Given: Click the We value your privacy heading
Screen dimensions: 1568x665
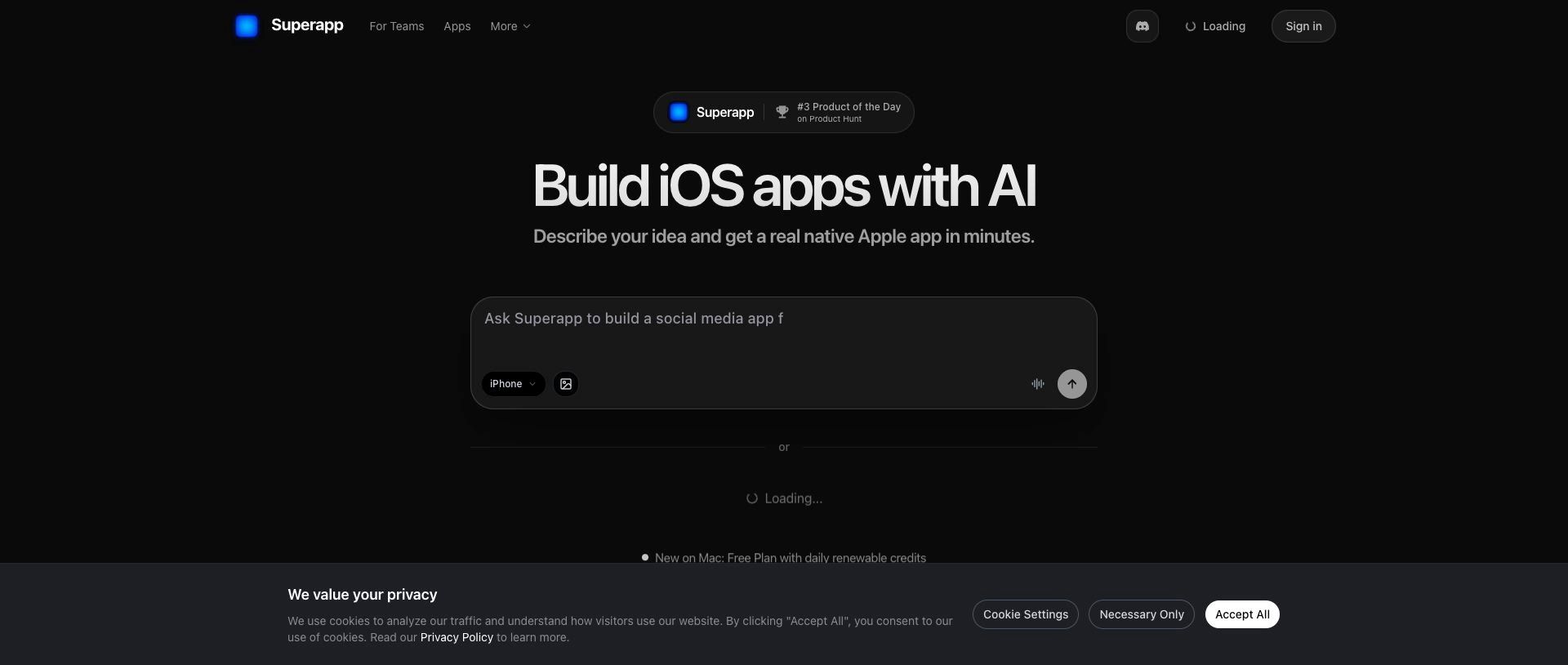Looking at the screenshot, I should tap(363, 595).
